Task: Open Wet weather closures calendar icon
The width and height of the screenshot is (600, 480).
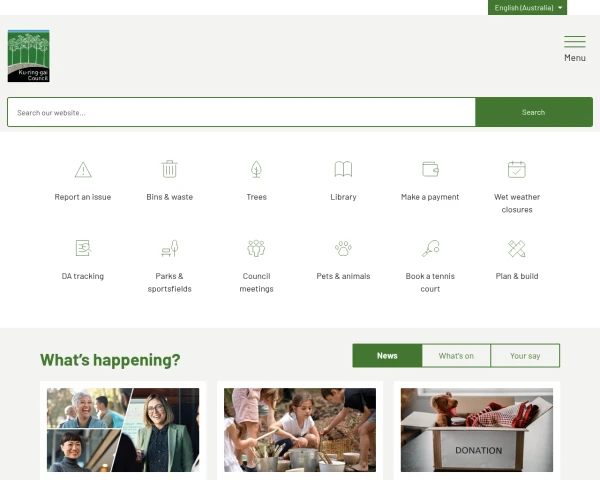Action: (517, 169)
